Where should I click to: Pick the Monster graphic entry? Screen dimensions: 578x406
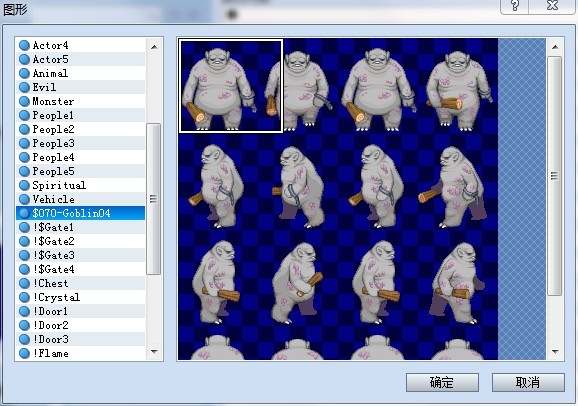click(80, 101)
